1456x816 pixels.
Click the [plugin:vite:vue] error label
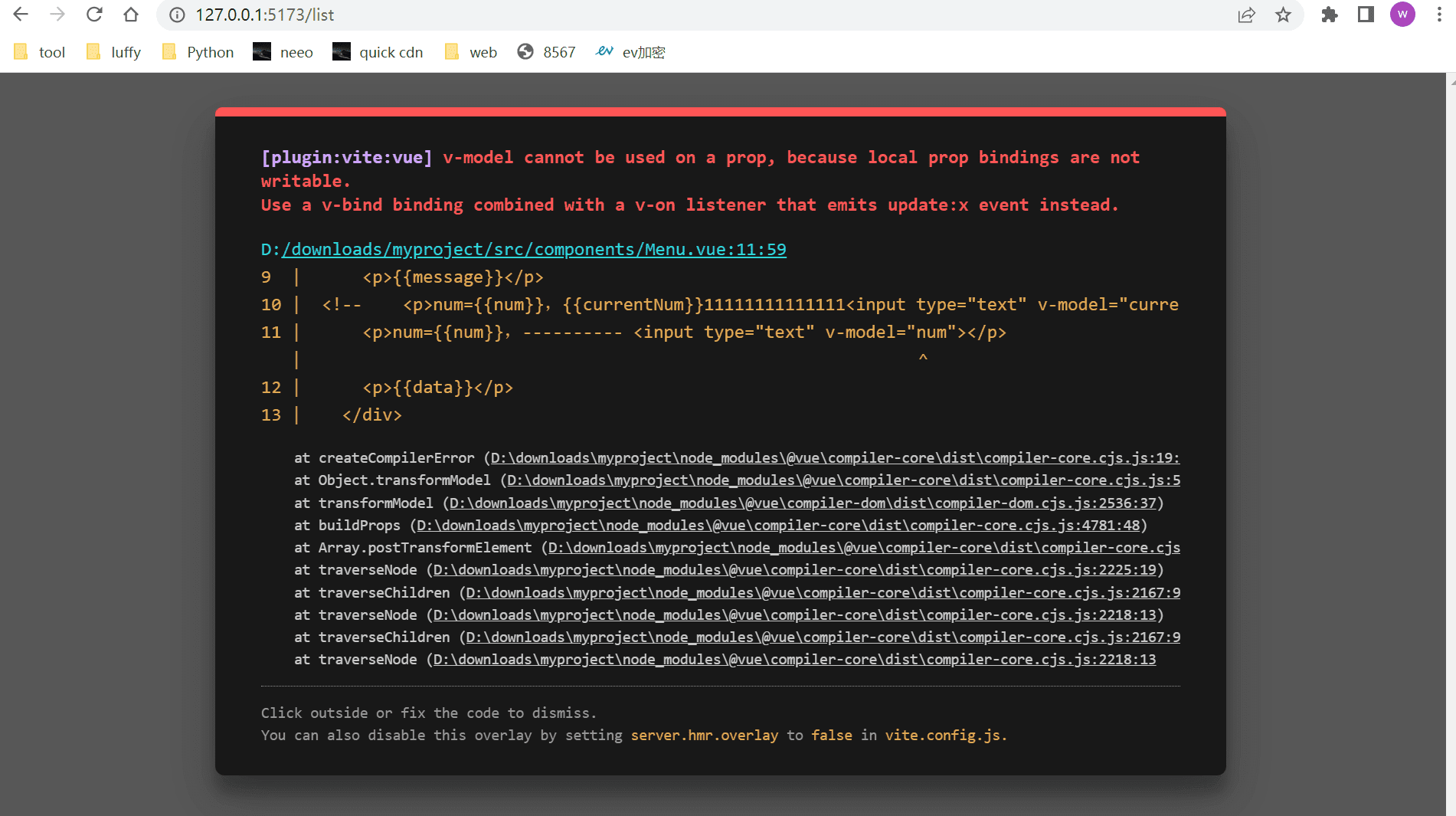[346, 158]
